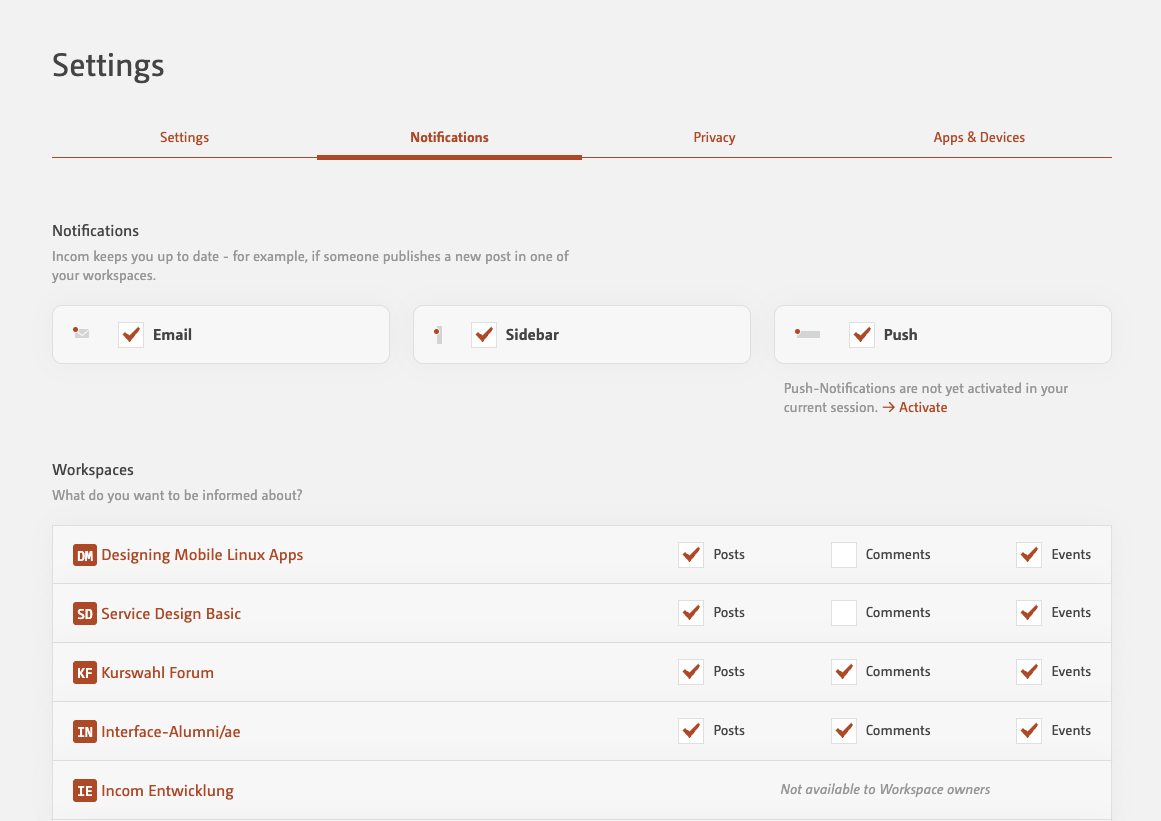Uncheck Posts for Interface-Alumni/ae
1161x821 pixels.
click(691, 731)
